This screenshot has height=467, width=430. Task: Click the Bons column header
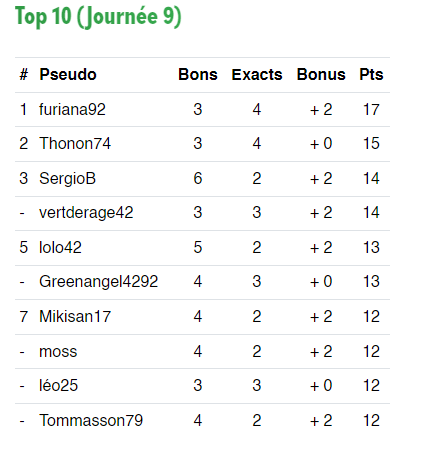tap(198, 74)
